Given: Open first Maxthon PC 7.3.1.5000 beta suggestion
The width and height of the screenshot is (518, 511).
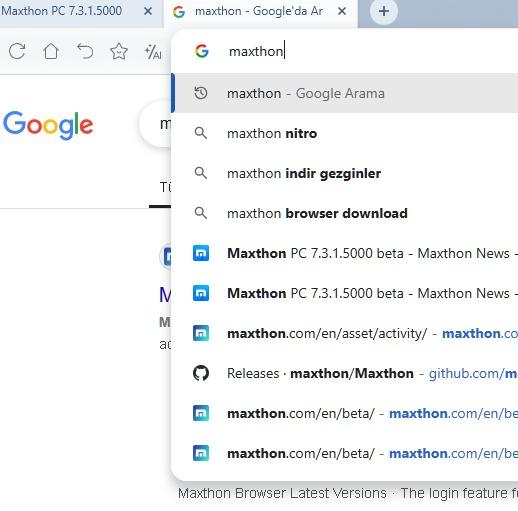Looking at the screenshot, I should (346, 253).
